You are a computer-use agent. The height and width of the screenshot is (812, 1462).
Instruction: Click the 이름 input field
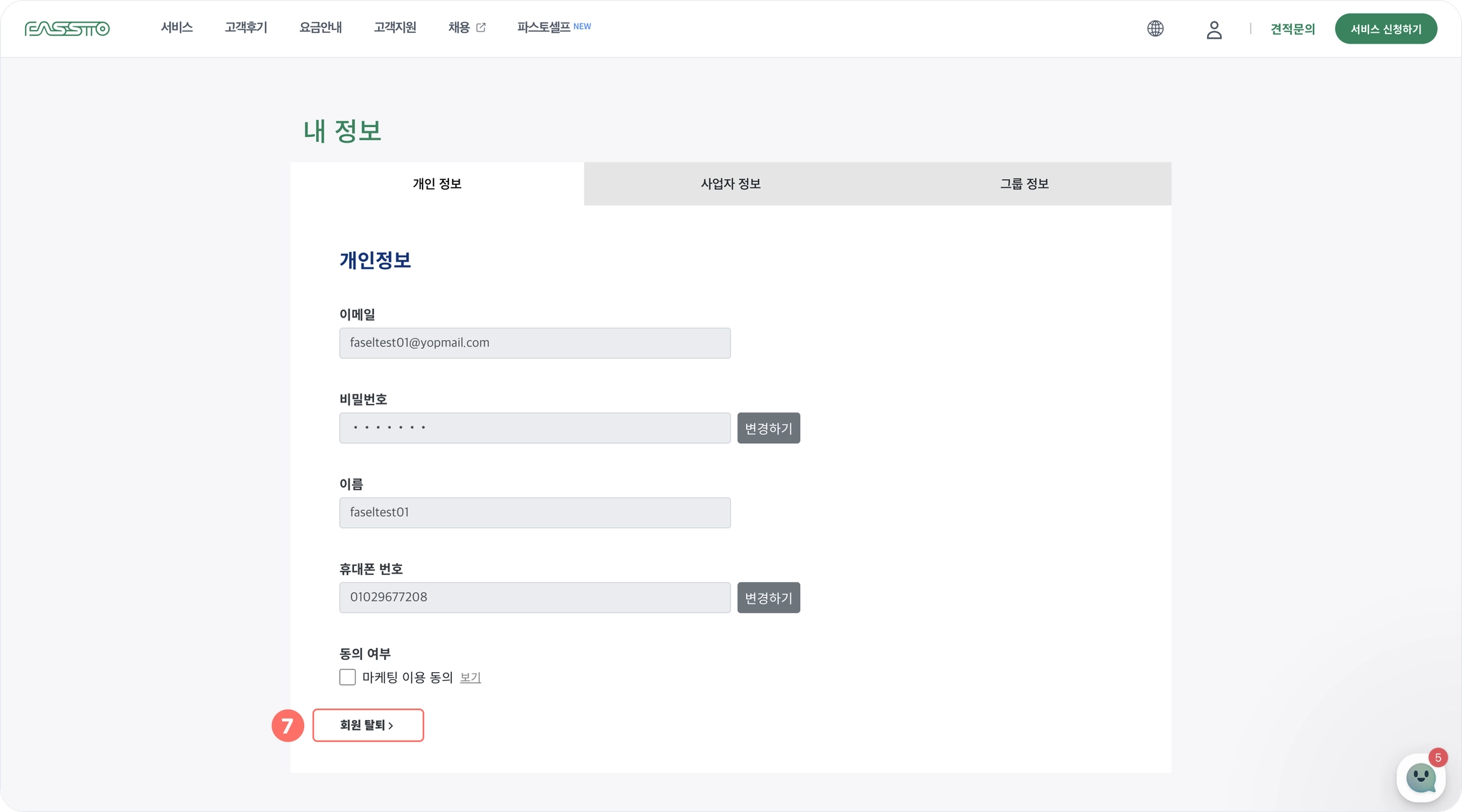(x=535, y=513)
